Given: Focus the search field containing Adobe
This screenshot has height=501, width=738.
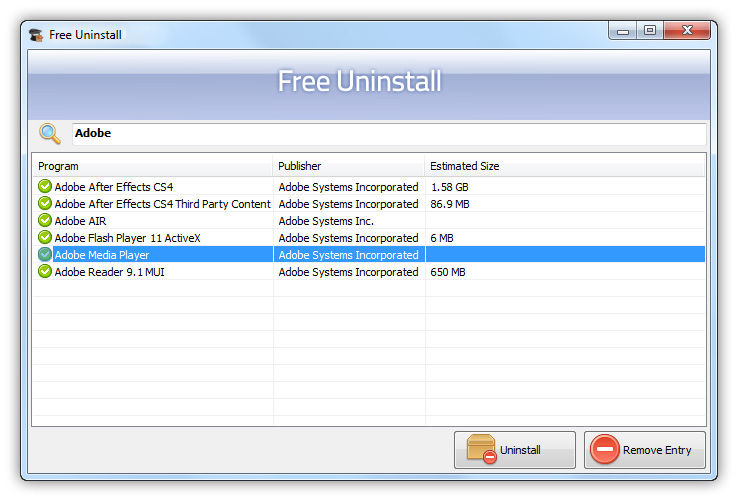Looking at the screenshot, I should pyautogui.click(x=389, y=133).
